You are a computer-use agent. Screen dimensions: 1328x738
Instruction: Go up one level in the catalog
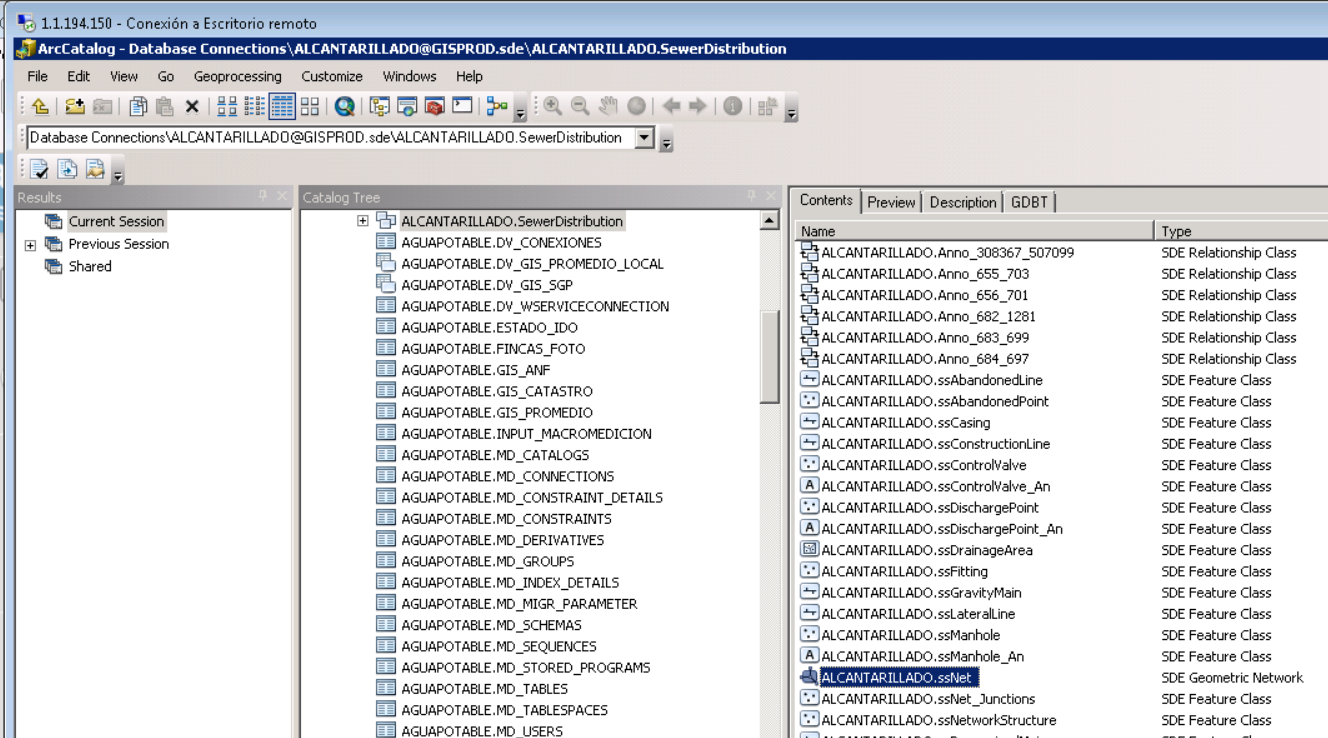(40, 106)
